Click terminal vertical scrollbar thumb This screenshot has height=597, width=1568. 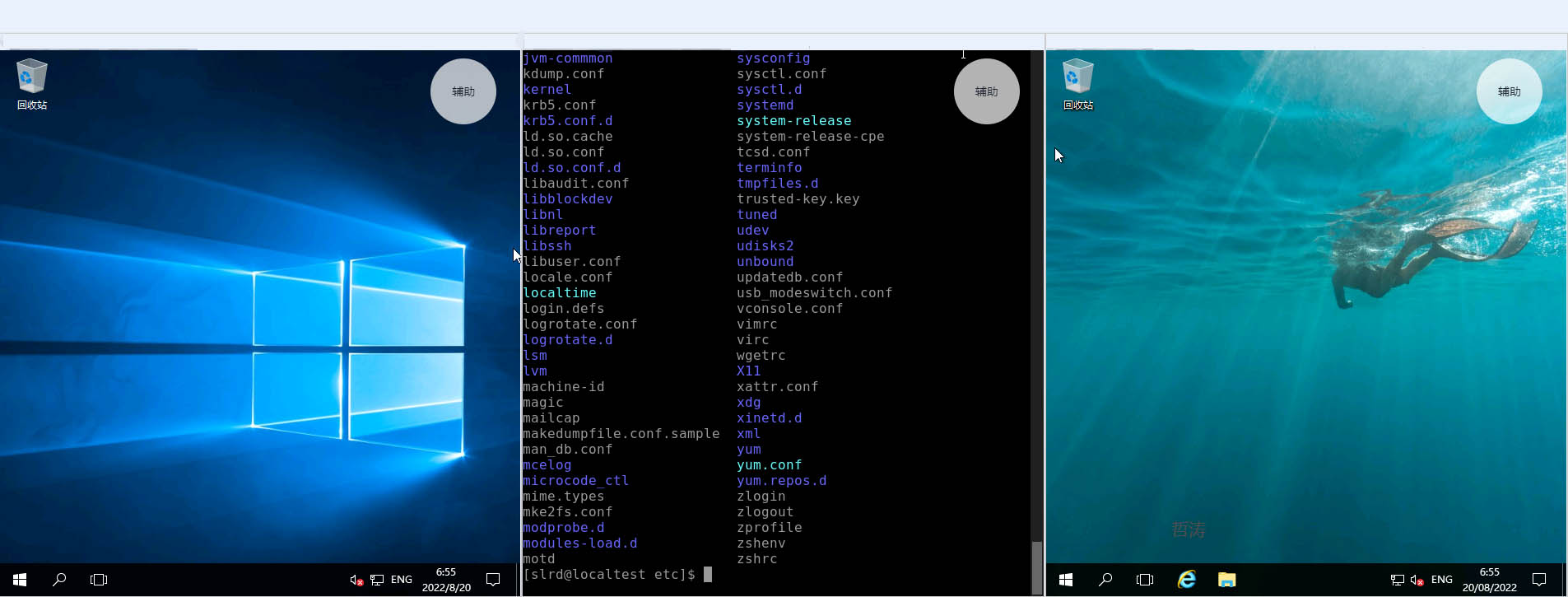(x=1037, y=567)
